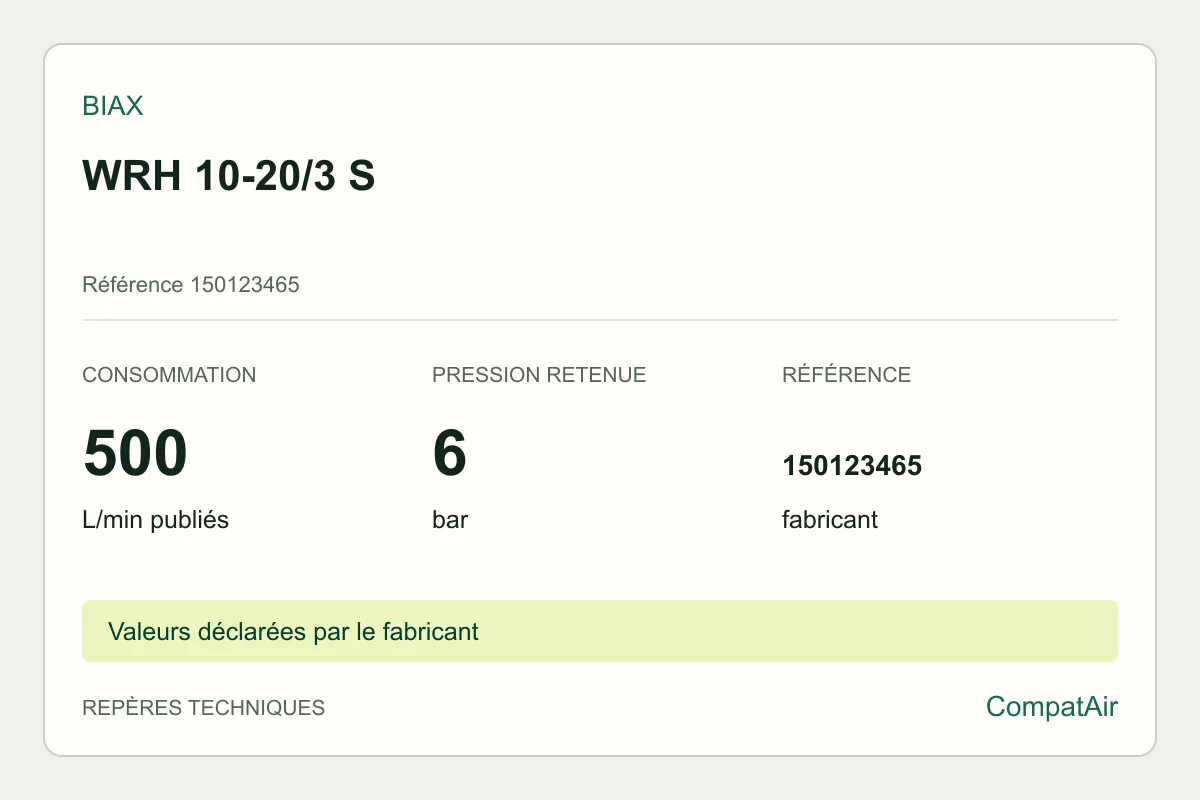Click the PRESSION RETENUE heading
The height and width of the screenshot is (800, 1200).
click(539, 375)
